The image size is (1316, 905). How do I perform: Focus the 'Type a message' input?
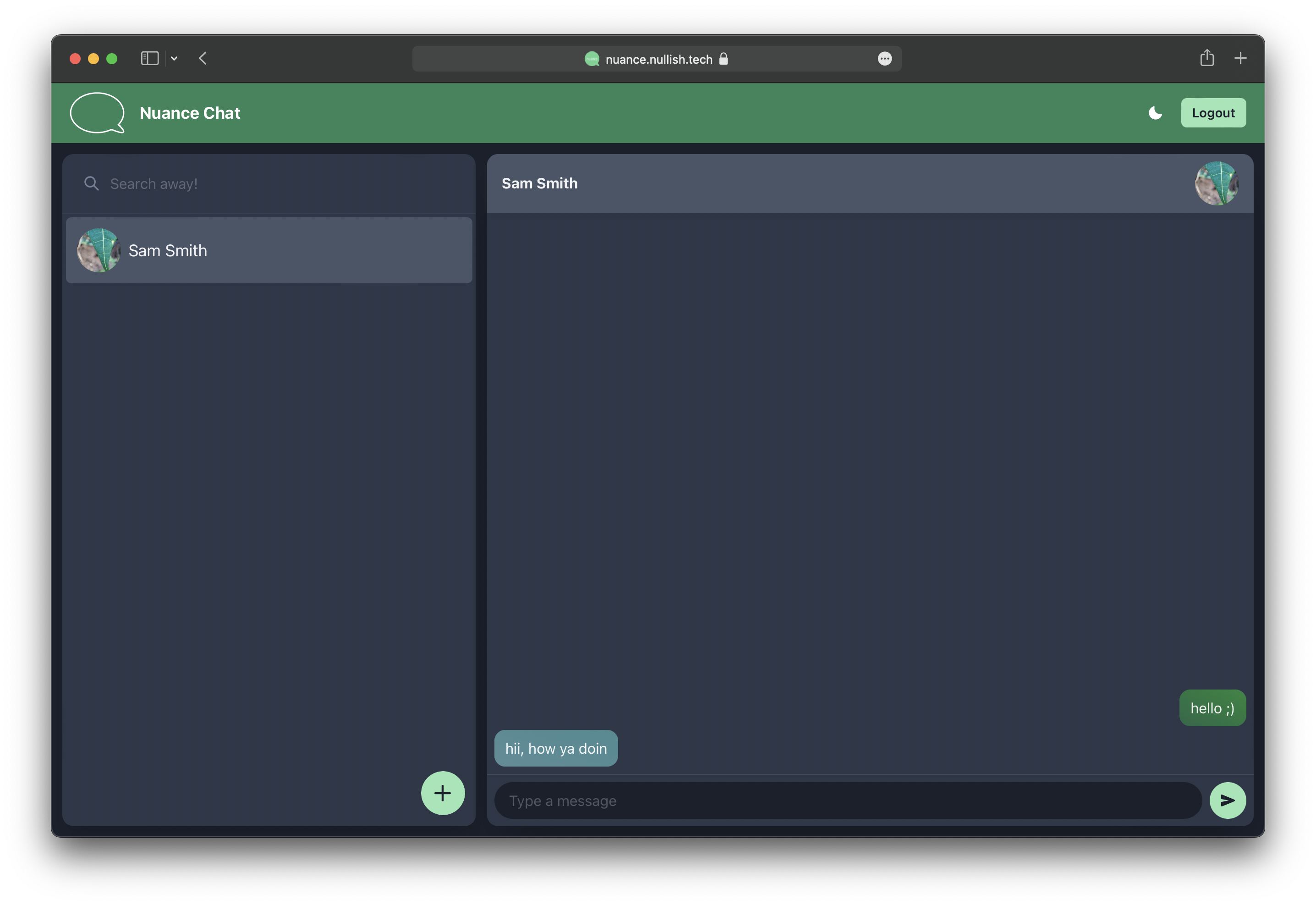click(847, 800)
